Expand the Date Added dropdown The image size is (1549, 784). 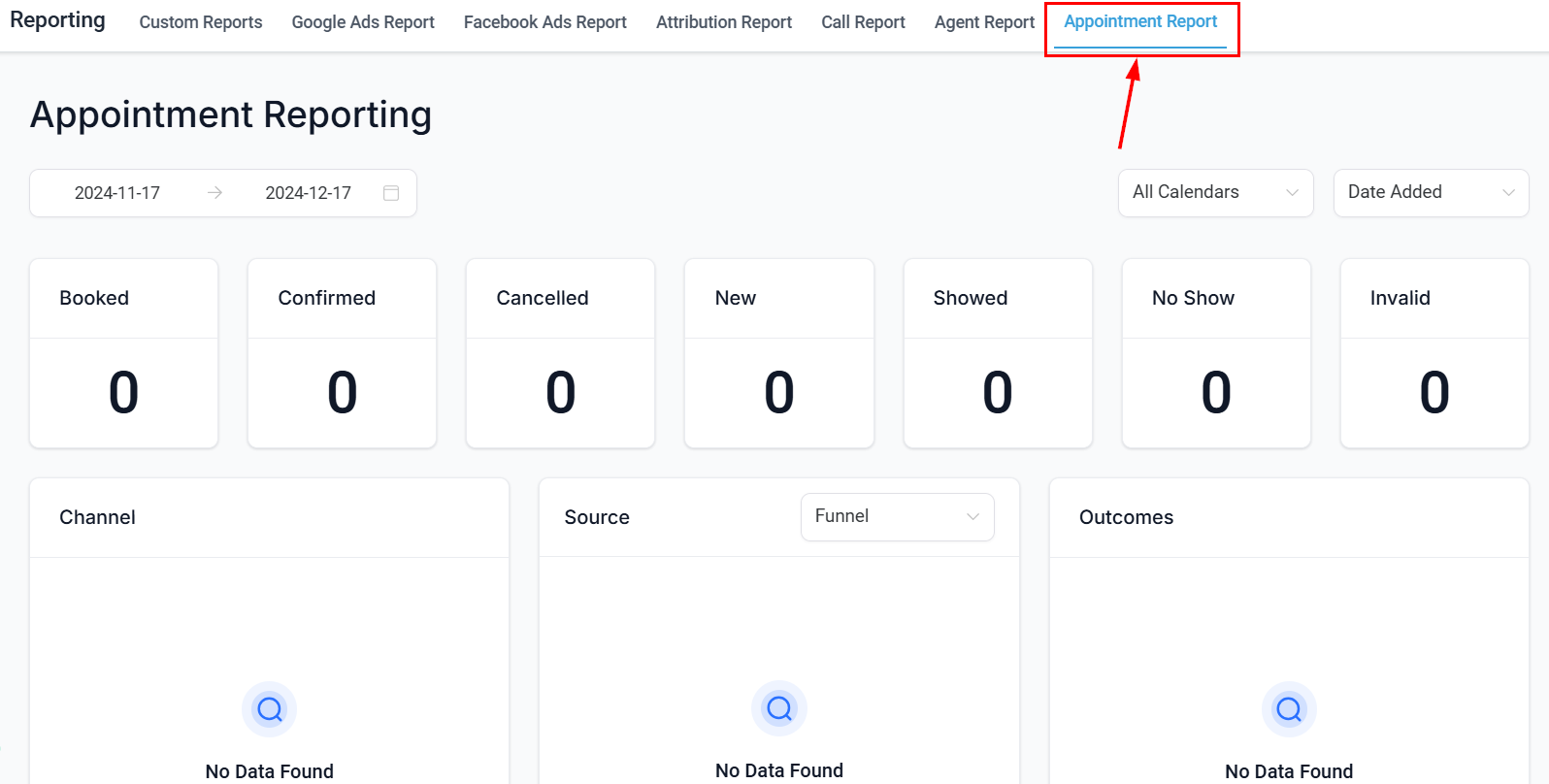pos(1431,192)
